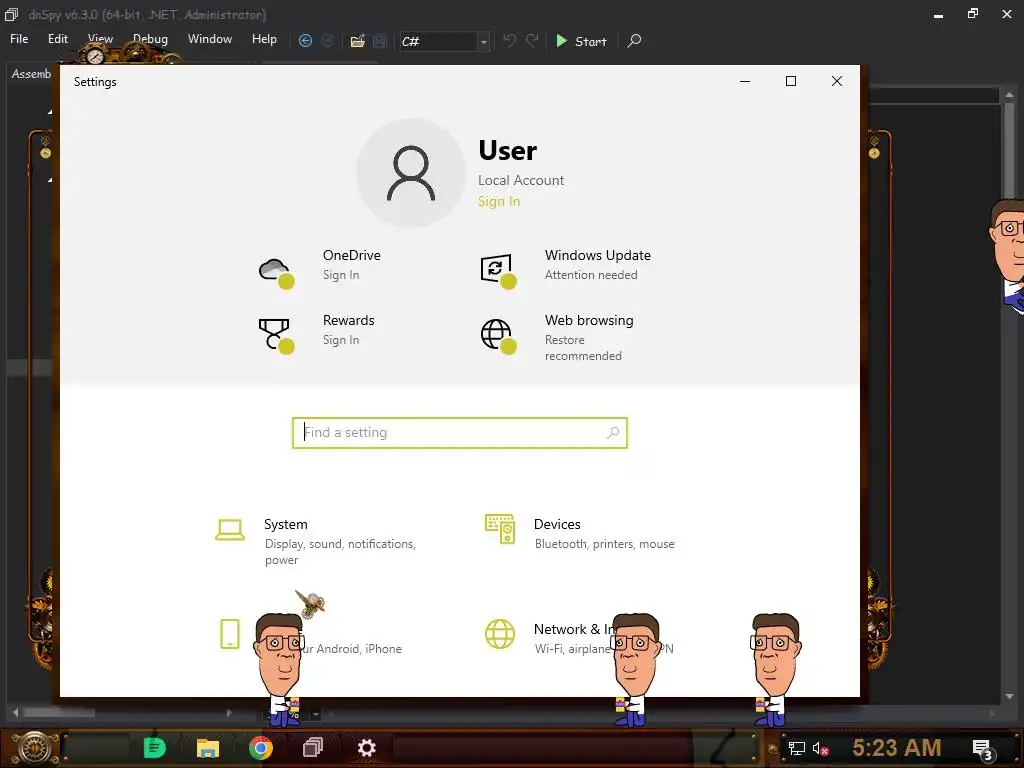Open notification center icon with badge
Image resolution: width=1024 pixels, height=768 pixels.
(982, 750)
